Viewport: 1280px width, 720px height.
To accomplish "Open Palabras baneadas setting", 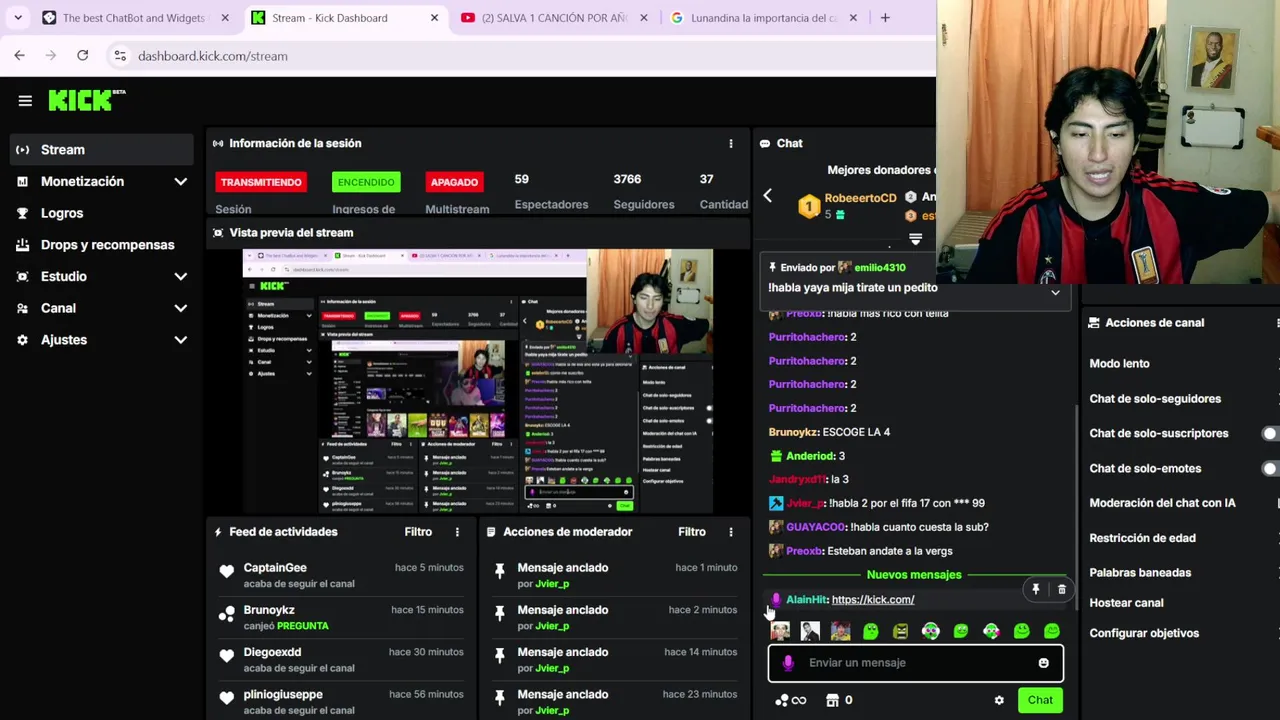I will pyautogui.click(x=1140, y=573).
